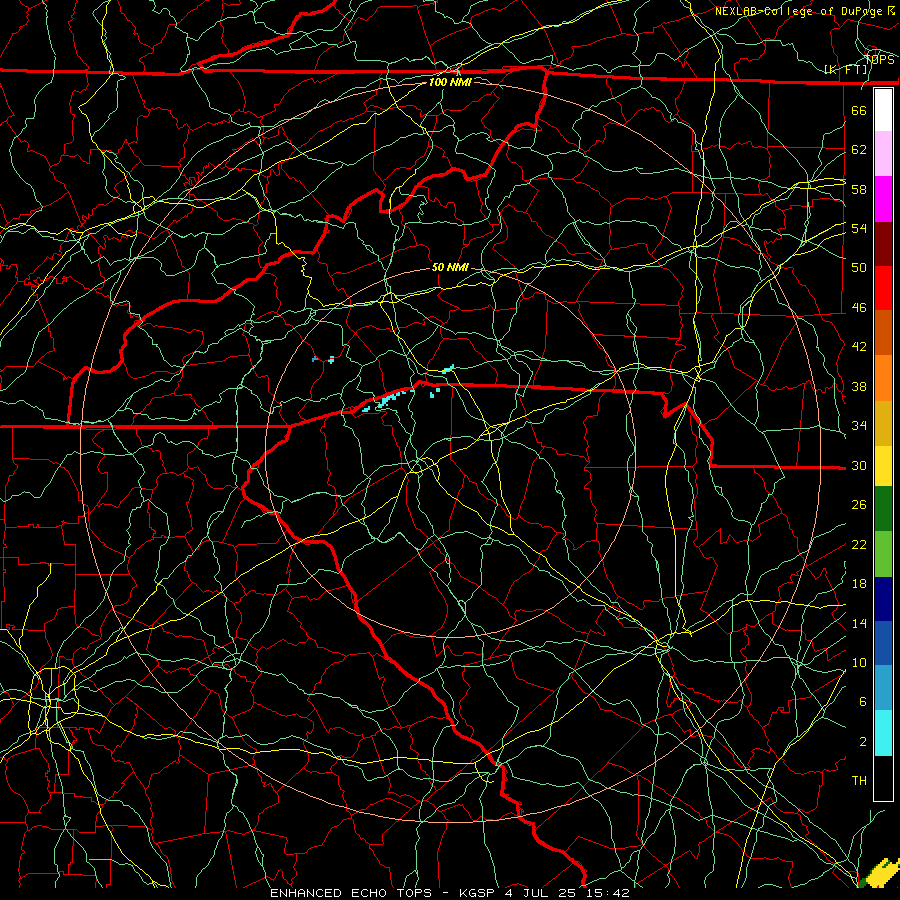
Task: Click the '10' legend value
Action: (859, 662)
